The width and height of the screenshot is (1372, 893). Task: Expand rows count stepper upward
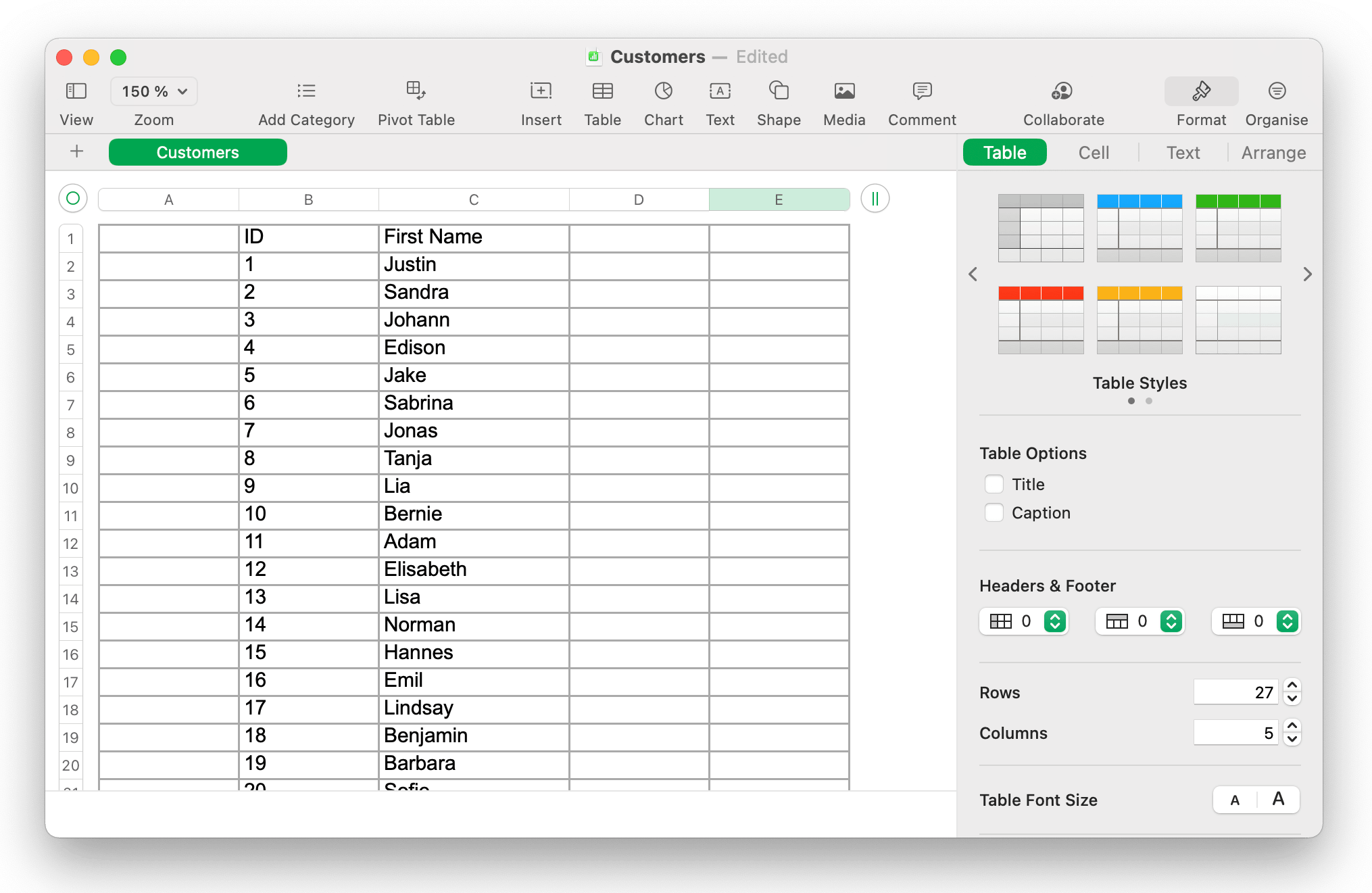1290,685
